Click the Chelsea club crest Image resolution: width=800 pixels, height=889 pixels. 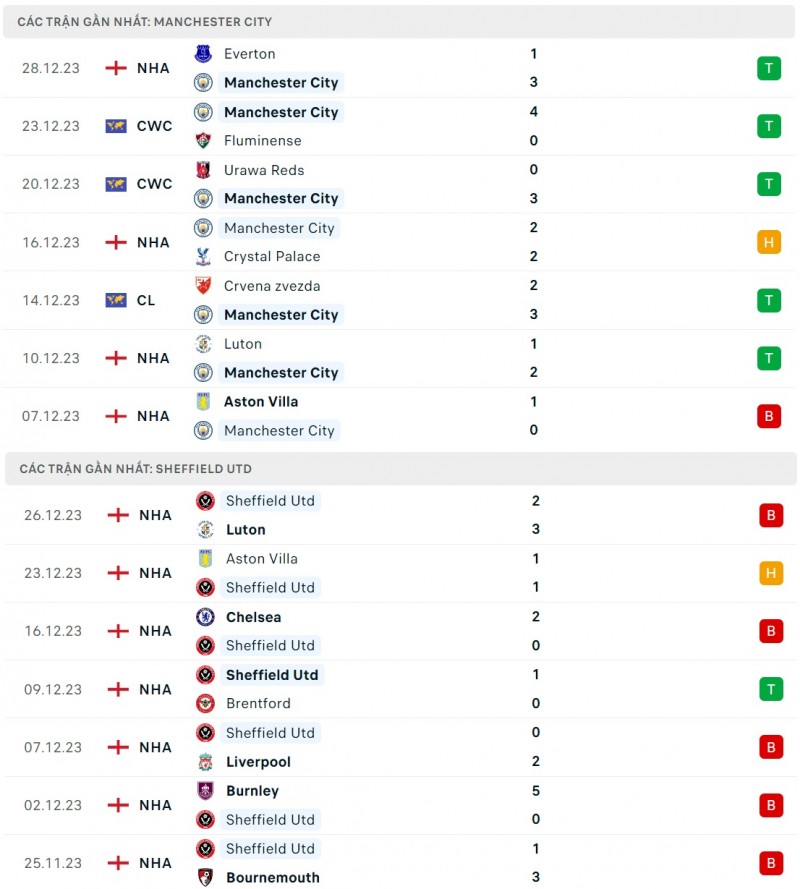pyautogui.click(x=205, y=617)
